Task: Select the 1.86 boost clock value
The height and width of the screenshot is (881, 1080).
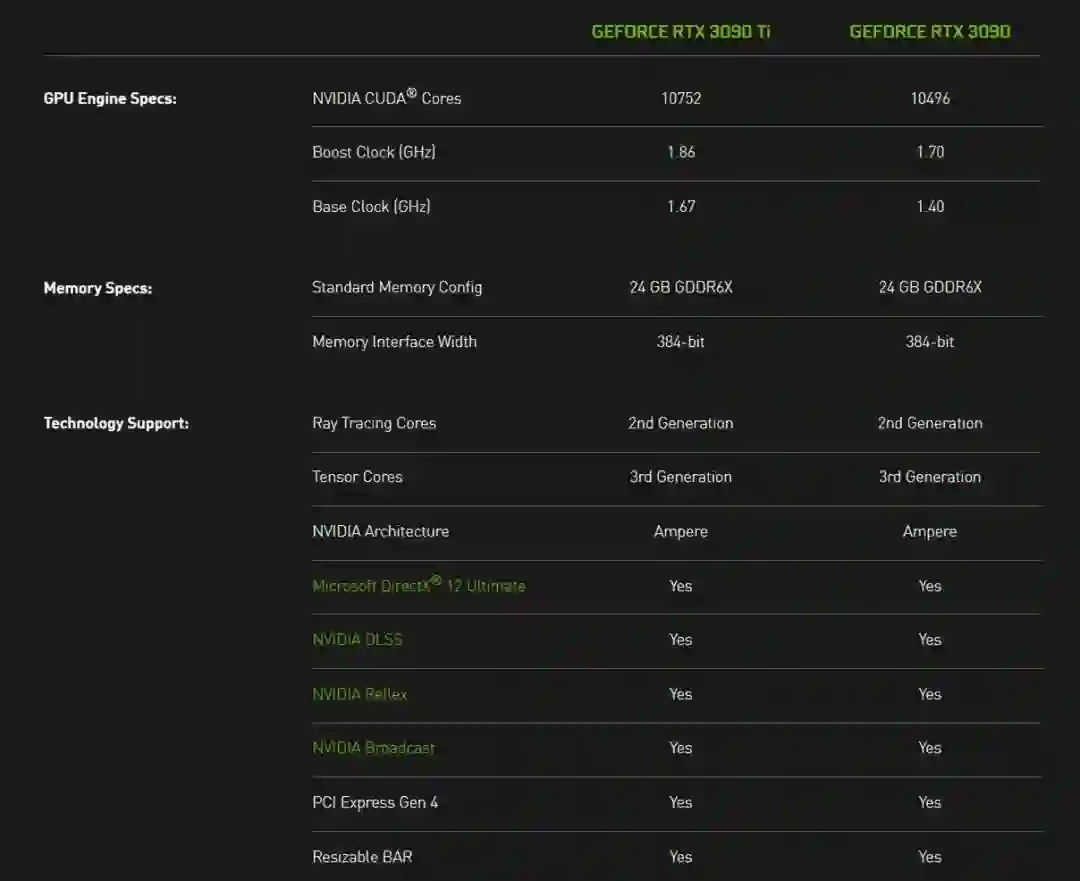Action: 680,152
